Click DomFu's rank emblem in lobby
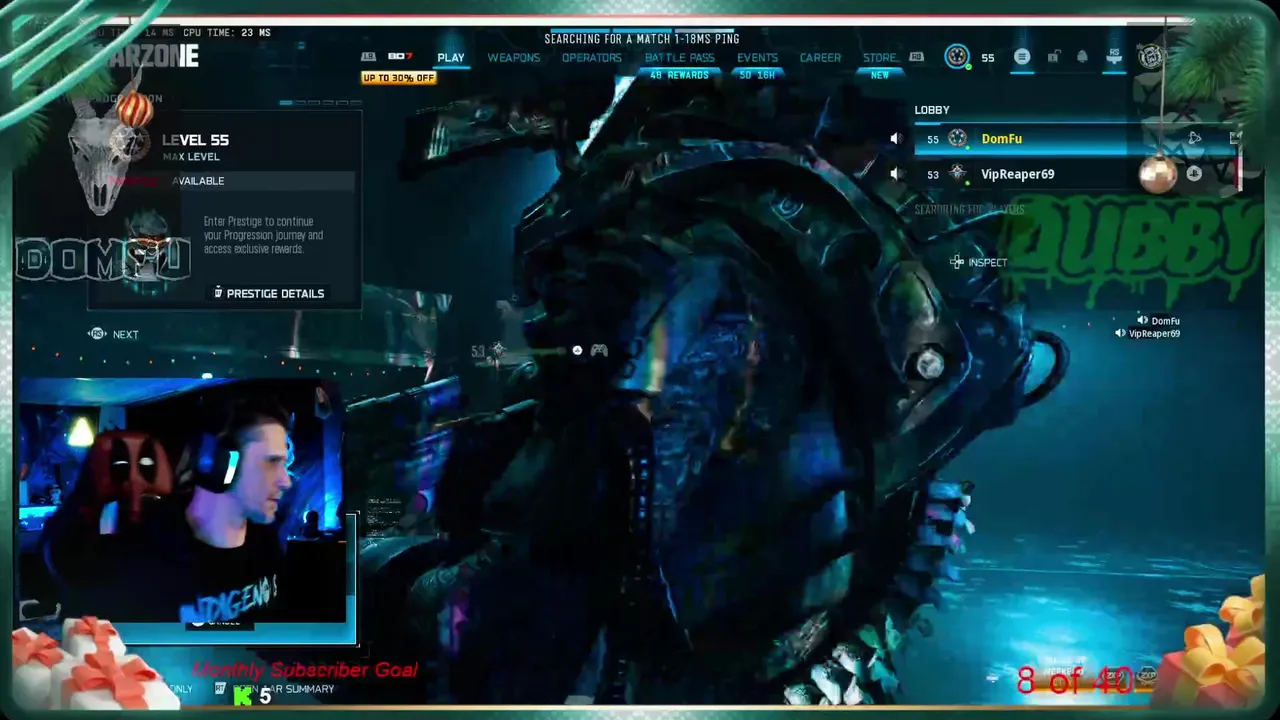The image size is (1280, 720). [957, 139]
